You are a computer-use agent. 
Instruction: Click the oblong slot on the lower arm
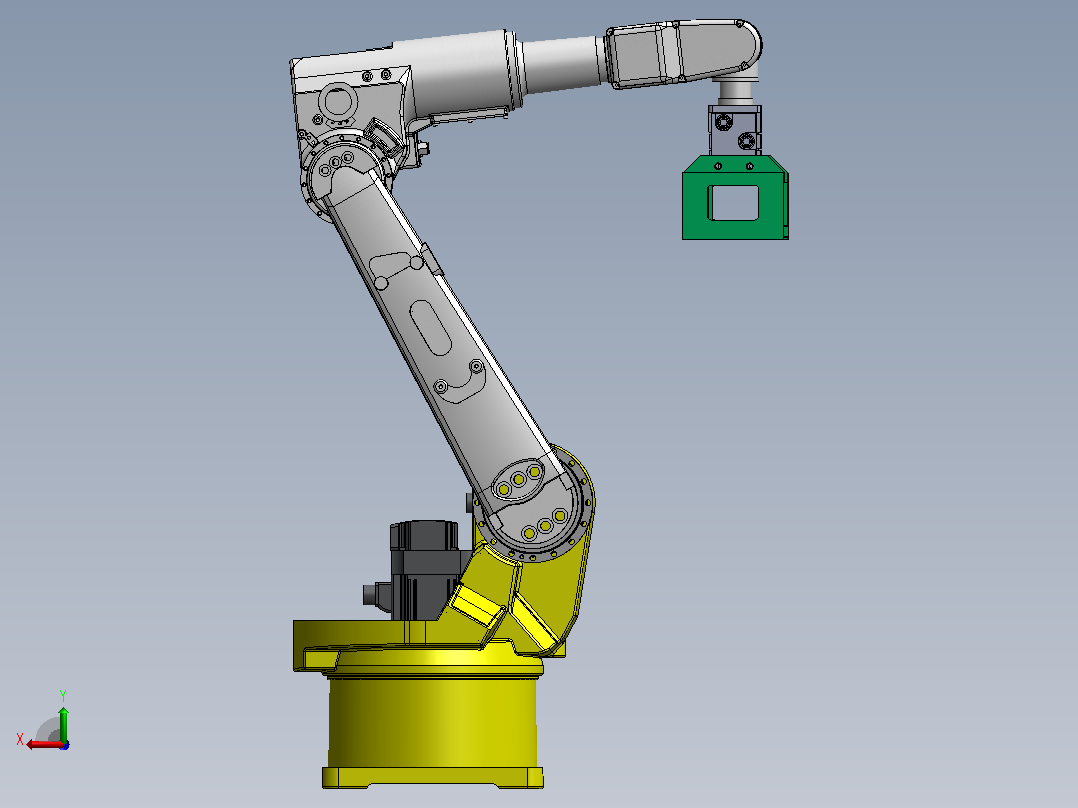point(431,328)
